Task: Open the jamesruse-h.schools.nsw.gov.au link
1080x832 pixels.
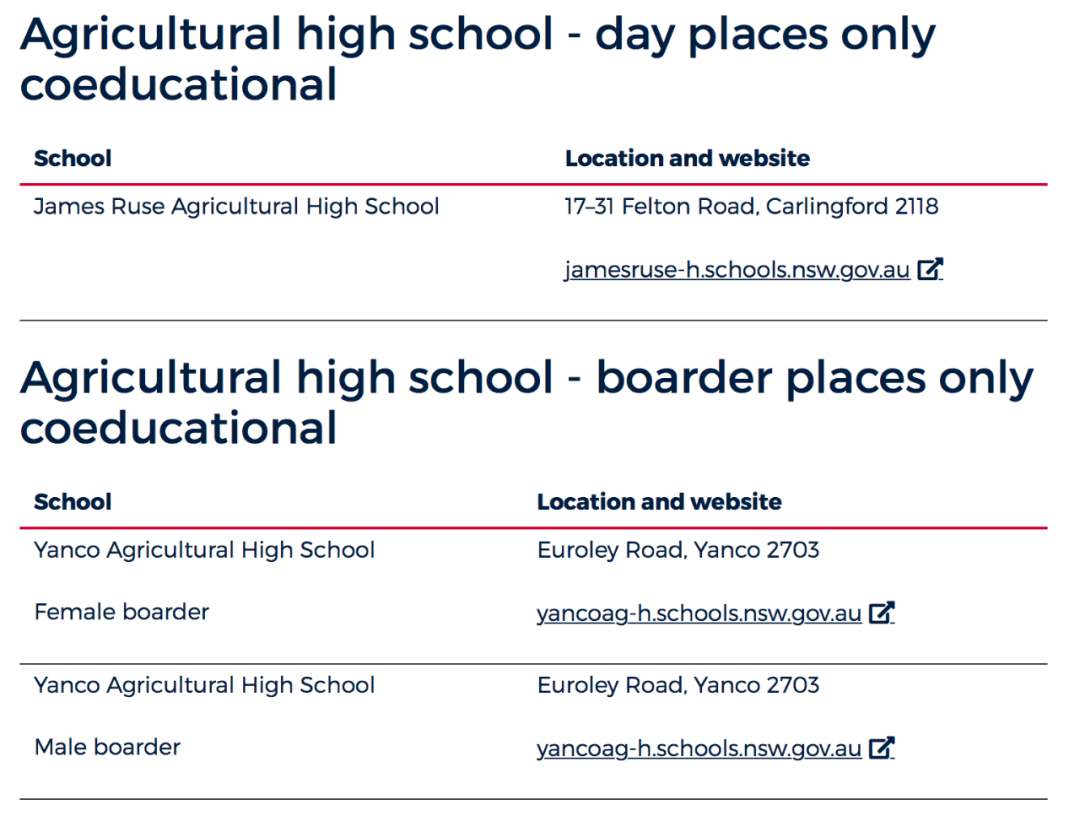Action: (737, 269)
